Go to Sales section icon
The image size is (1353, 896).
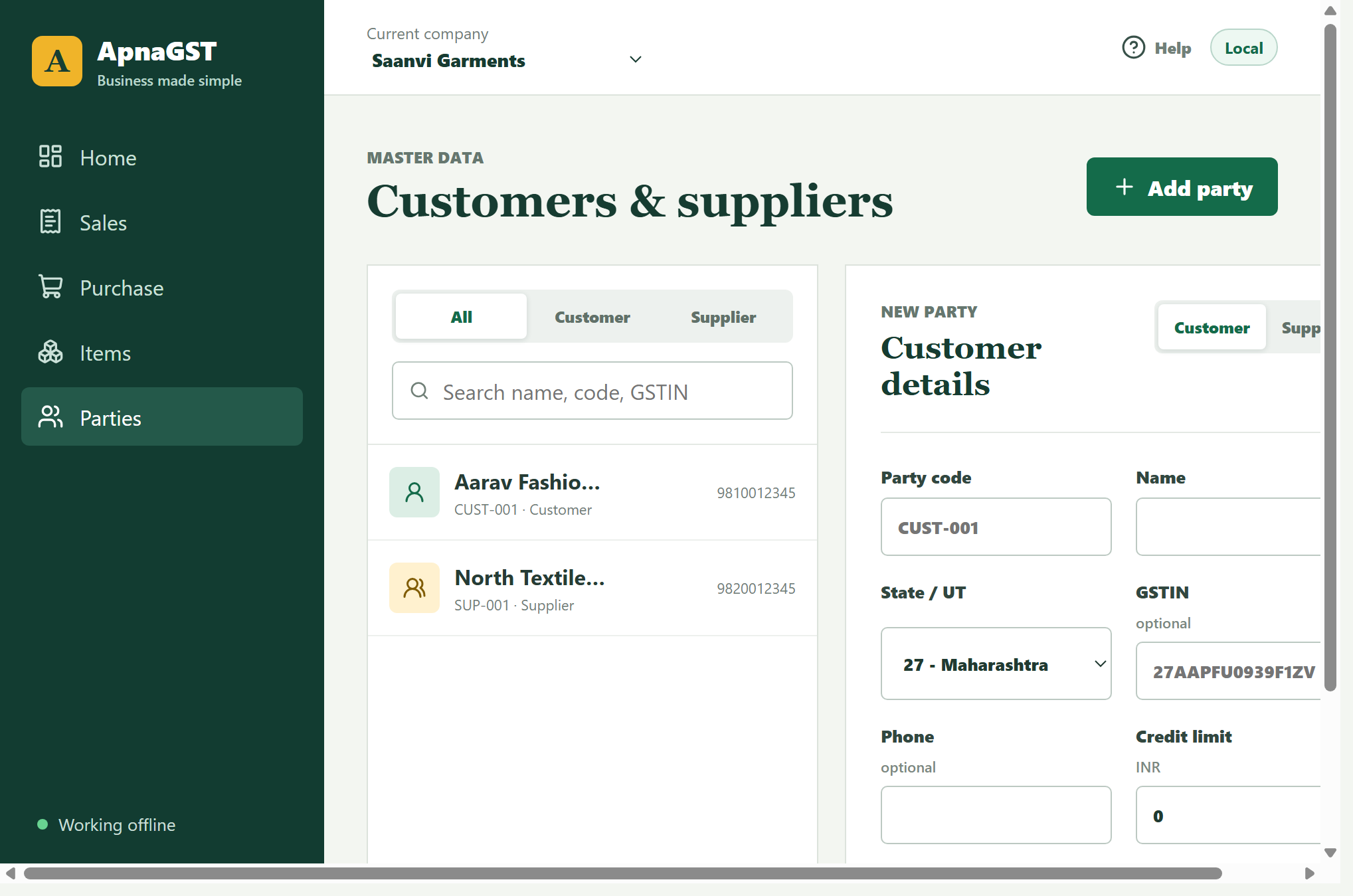[x=50, y=222]
